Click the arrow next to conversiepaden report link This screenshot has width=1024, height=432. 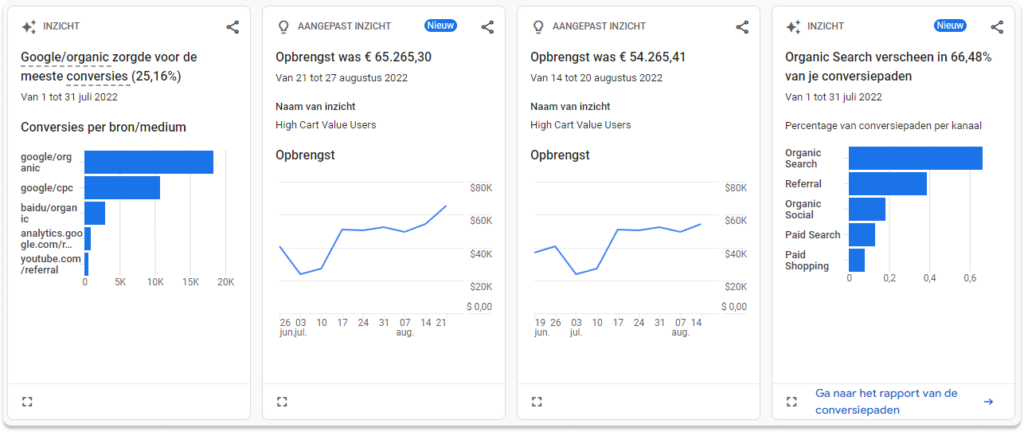pyautogui.click(x=988, y=402)
